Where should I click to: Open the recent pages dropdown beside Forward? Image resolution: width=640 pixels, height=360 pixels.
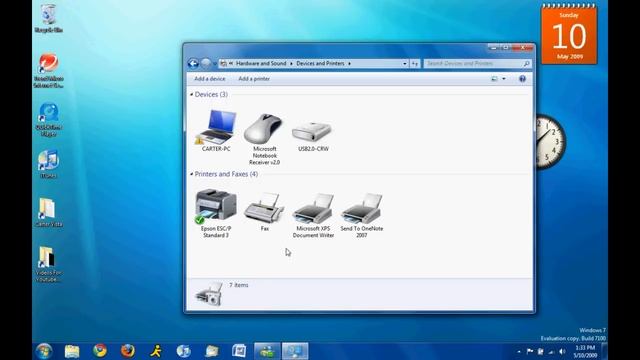(215, 64)
